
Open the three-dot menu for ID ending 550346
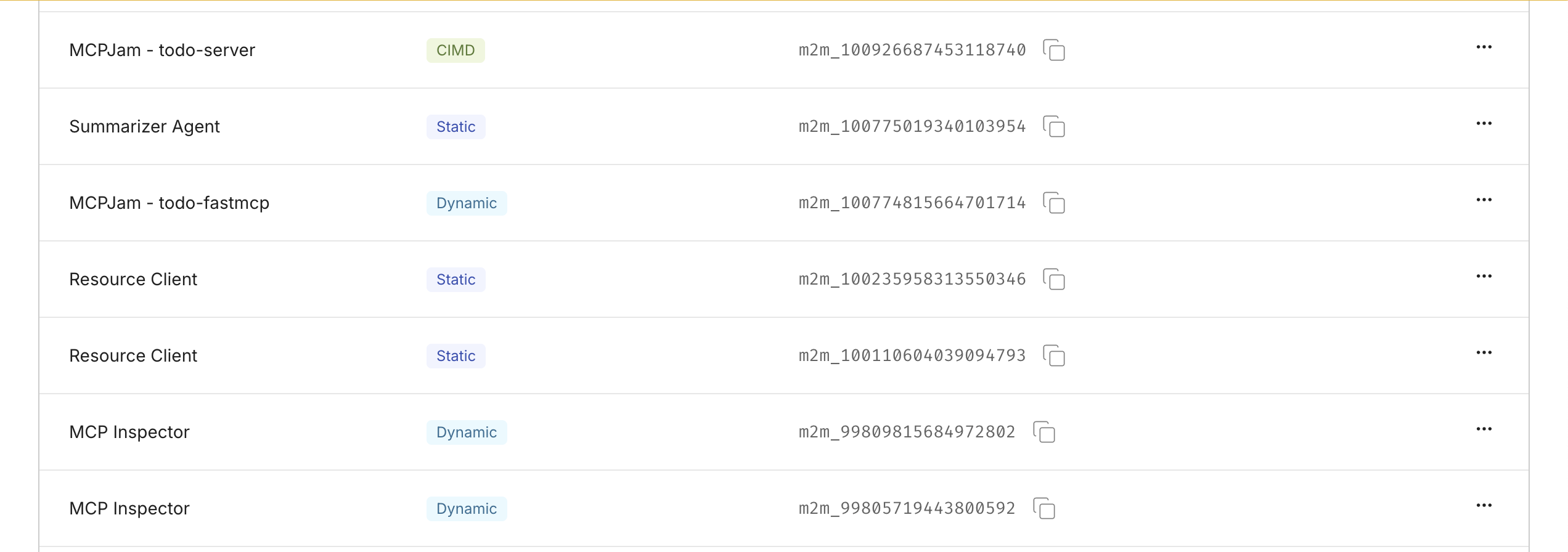pos(1484,277)
